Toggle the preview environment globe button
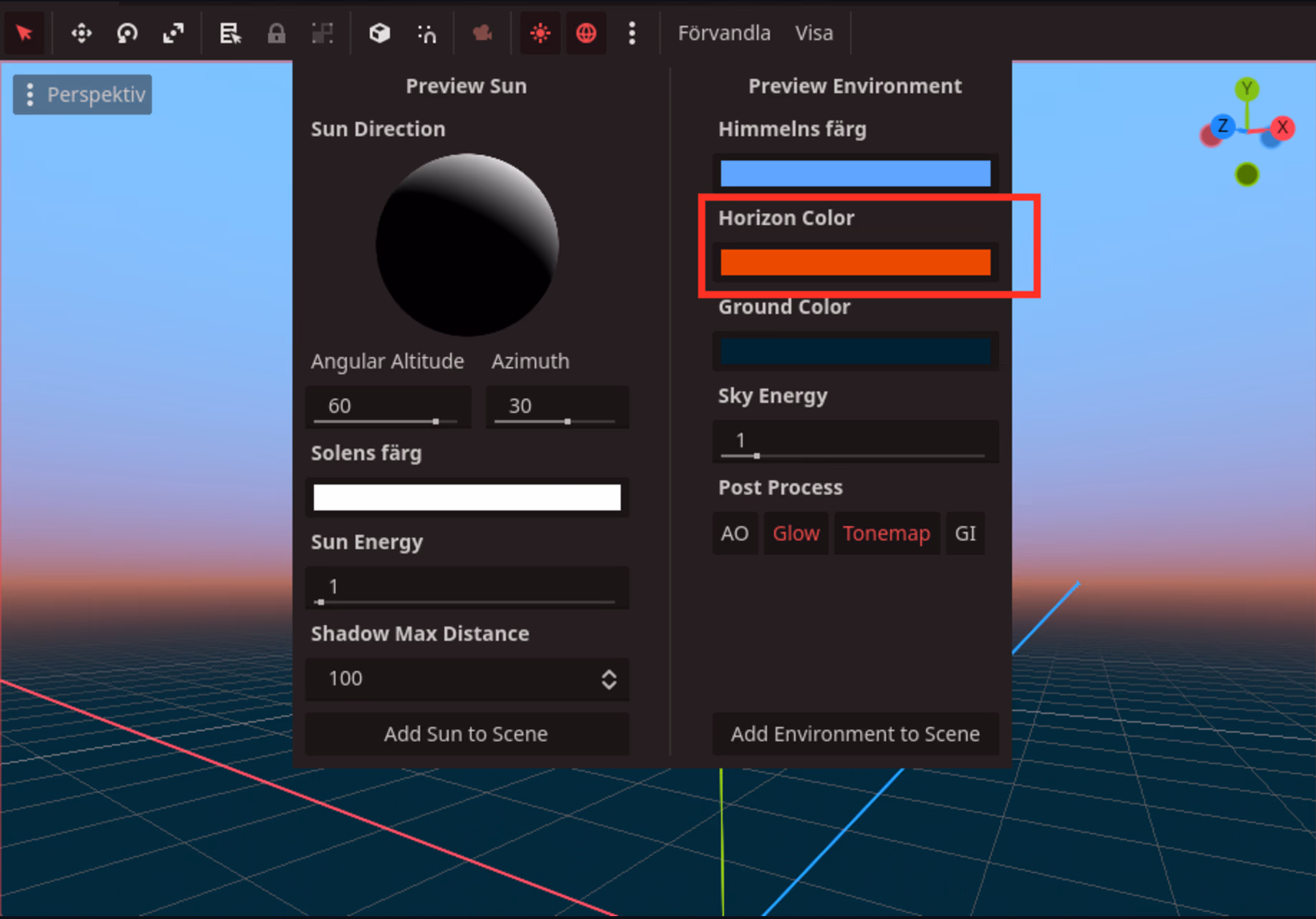1316x919 pixels. pyautogui.click(x=586, y=33)
